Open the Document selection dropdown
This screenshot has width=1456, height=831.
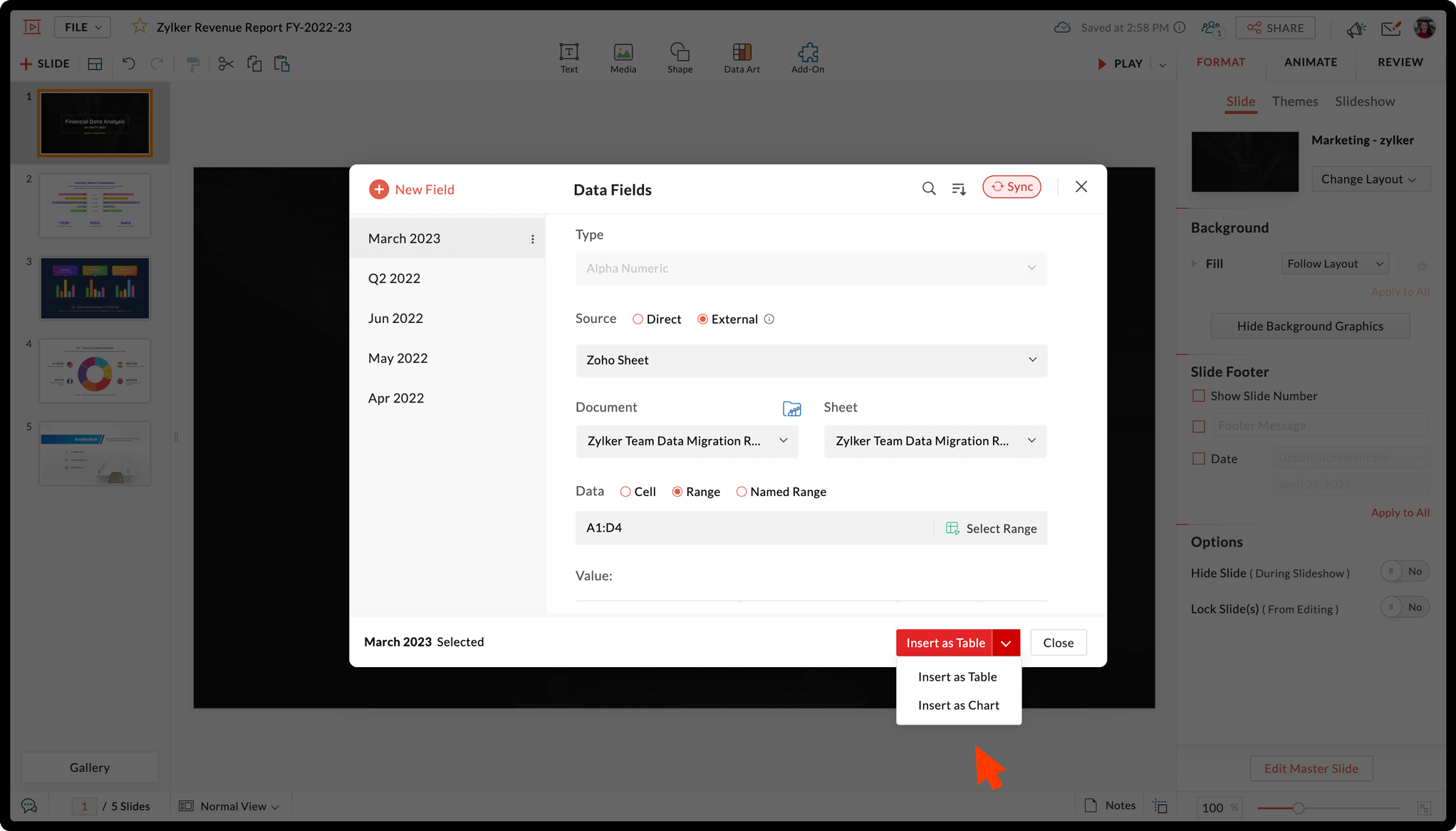(687, 440)
